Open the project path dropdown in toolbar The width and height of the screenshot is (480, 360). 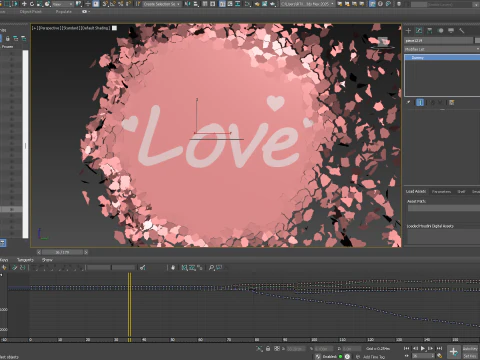point(307,4)
